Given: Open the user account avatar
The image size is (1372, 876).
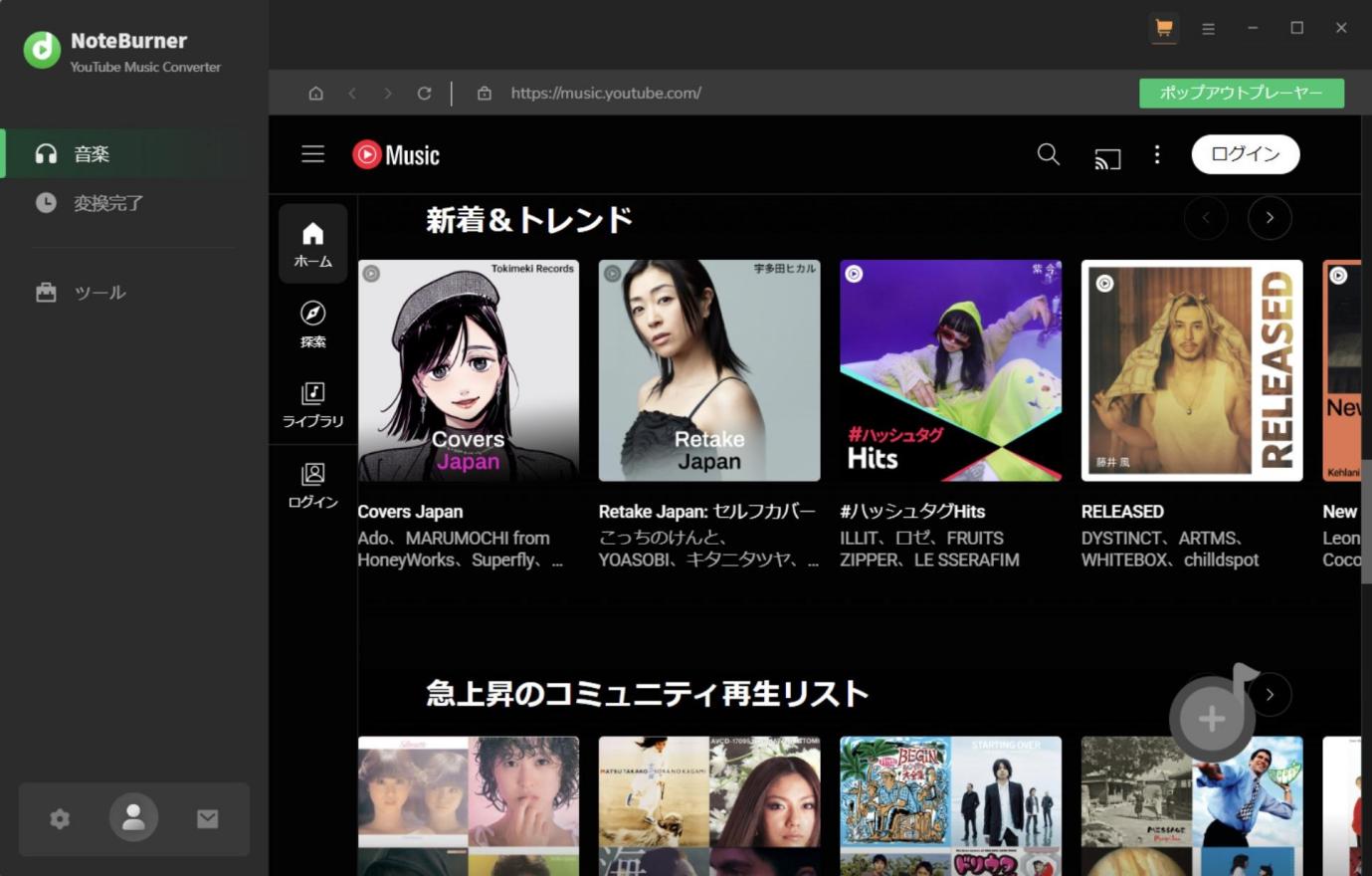Looking at the screenshot, I should (x=133, y=817).
